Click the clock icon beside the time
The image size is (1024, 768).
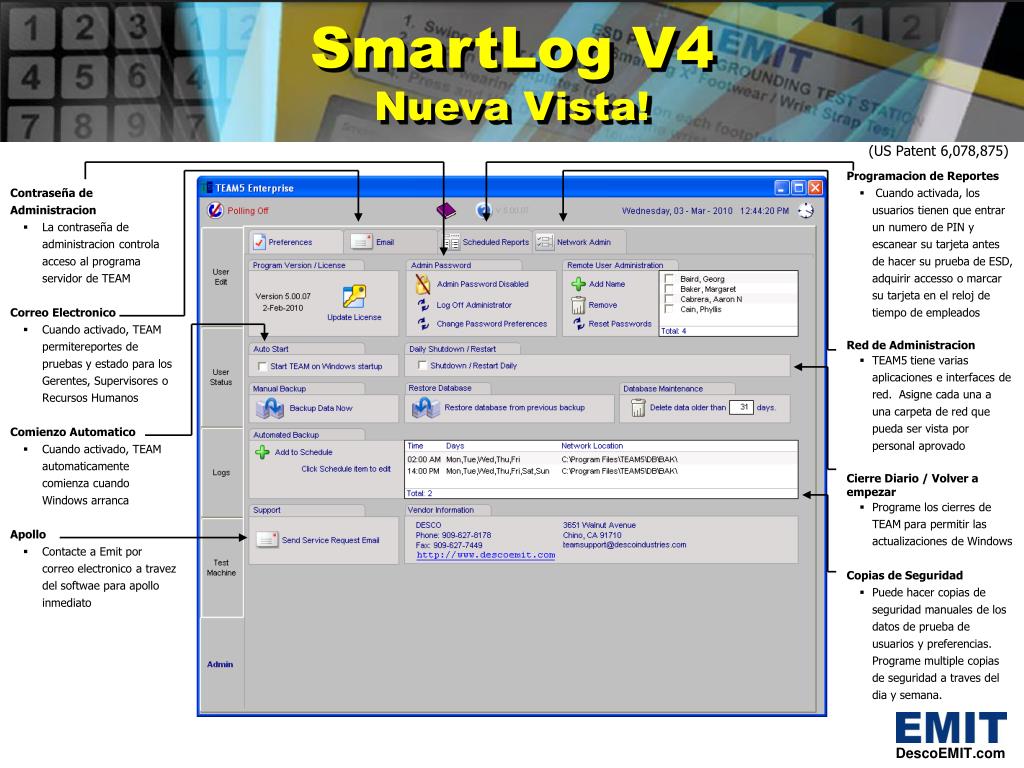[x=806, y=210]
